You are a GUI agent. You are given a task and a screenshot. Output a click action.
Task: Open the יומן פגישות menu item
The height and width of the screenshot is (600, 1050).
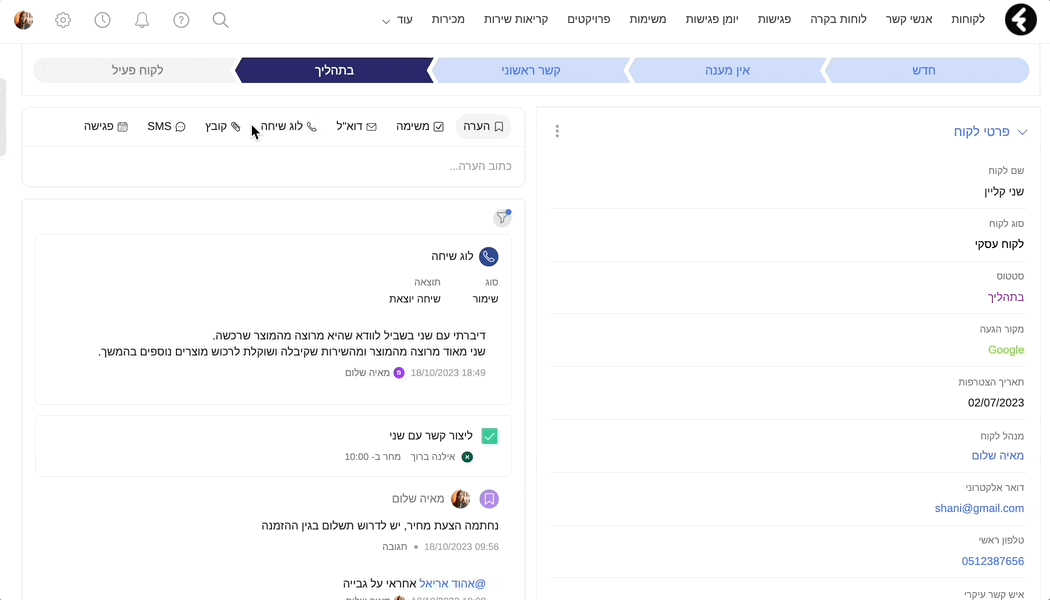point(712,19)
